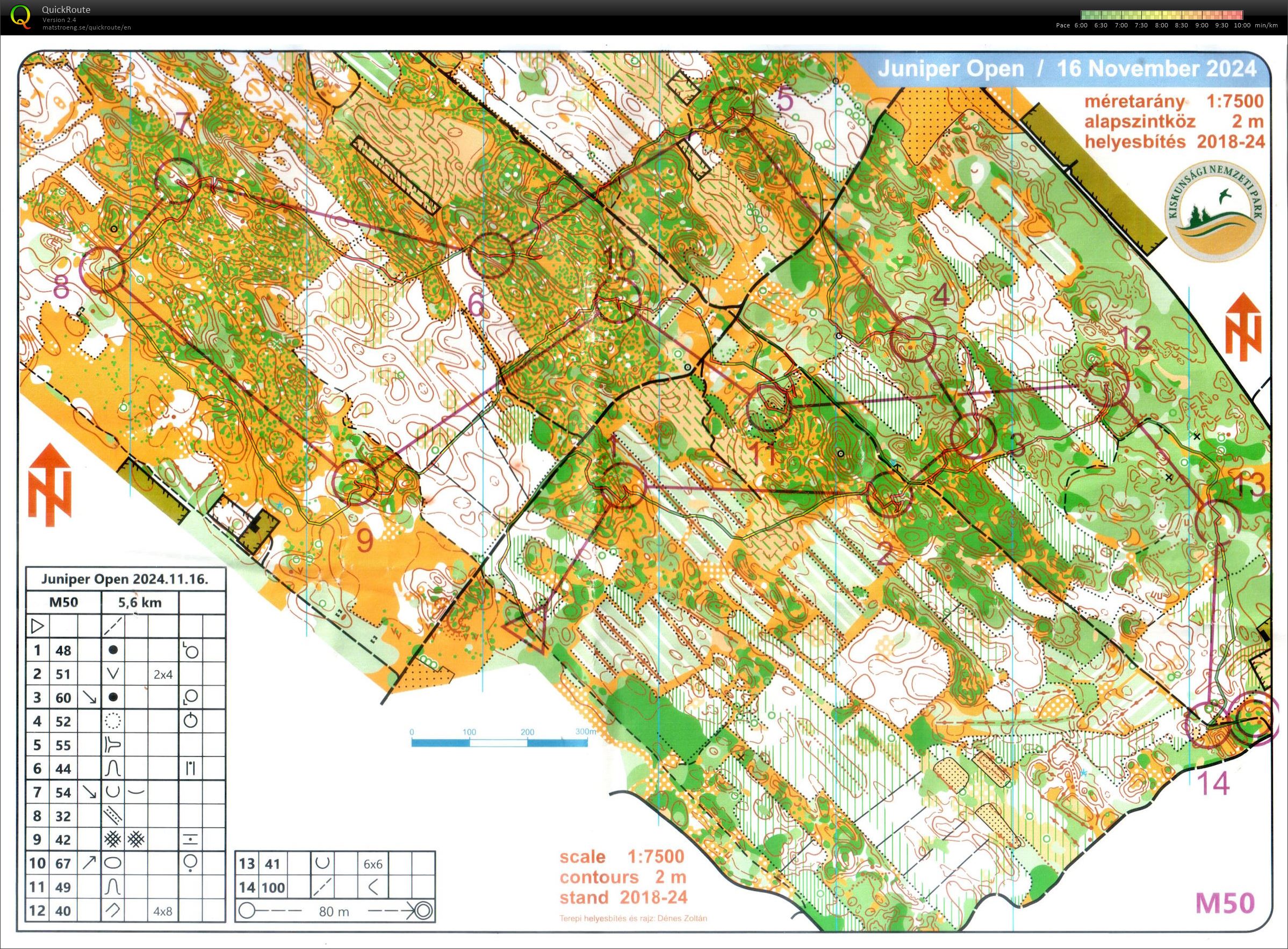Click the "6:00" pace legend value
The width and height of the screenshot is (1288, 949).
tap(1081, 25)
